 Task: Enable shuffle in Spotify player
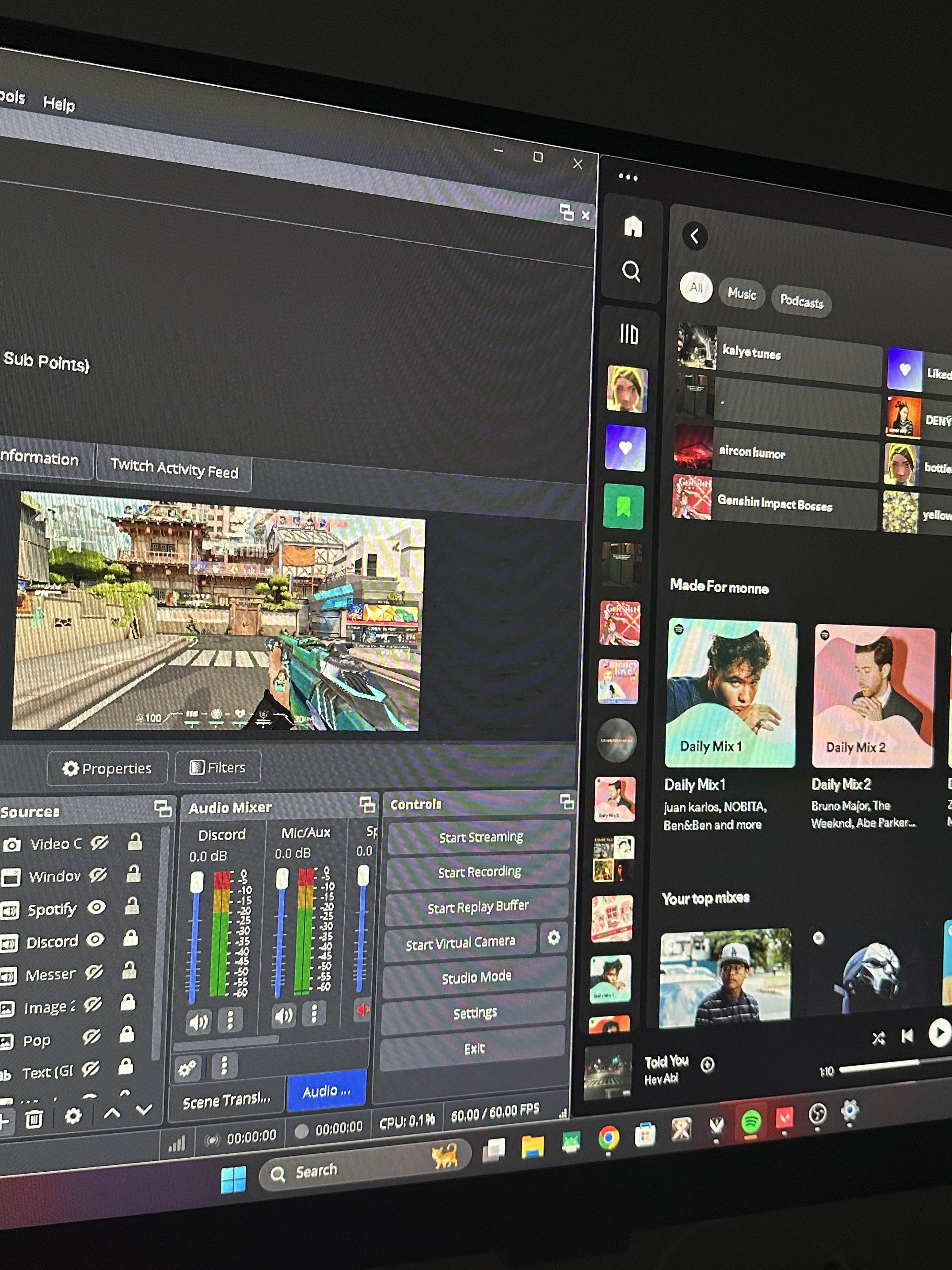click(x=878, y=1038)
